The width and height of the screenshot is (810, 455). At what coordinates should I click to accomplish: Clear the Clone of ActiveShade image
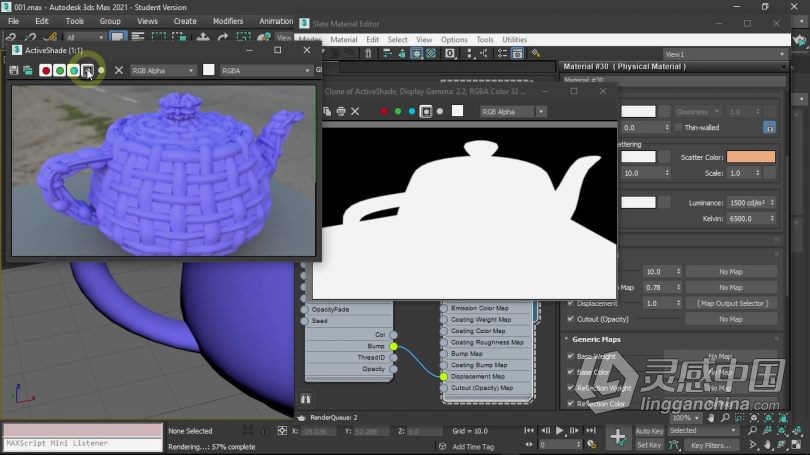coord(355,112)
